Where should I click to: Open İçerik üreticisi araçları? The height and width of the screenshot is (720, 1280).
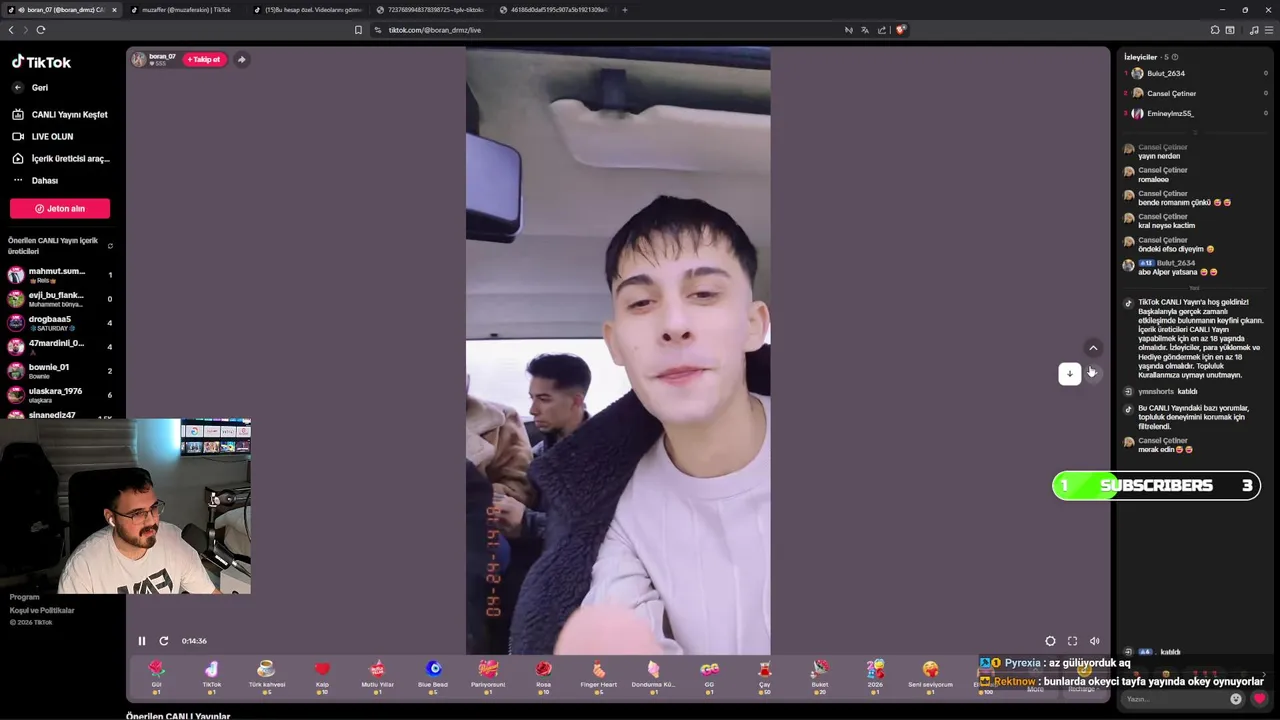[60, 158]
